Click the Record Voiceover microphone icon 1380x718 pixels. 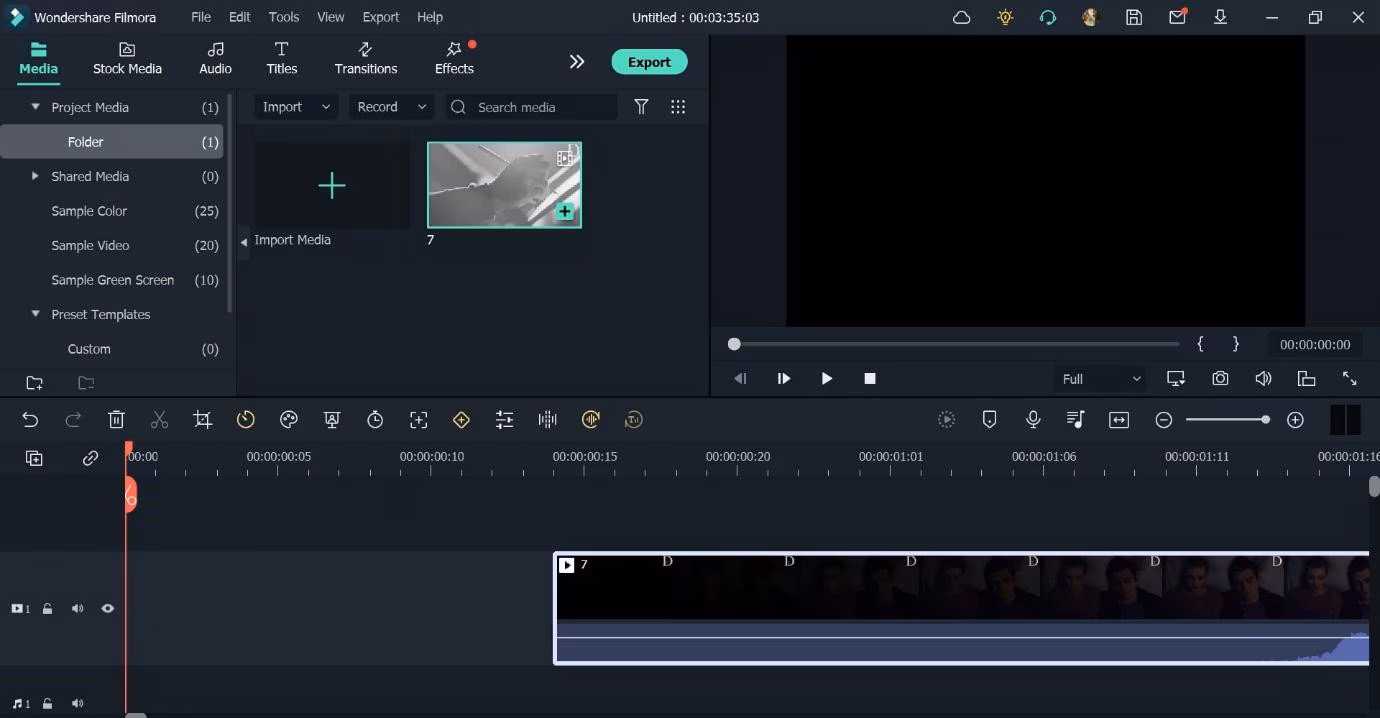pos(1033,420)
